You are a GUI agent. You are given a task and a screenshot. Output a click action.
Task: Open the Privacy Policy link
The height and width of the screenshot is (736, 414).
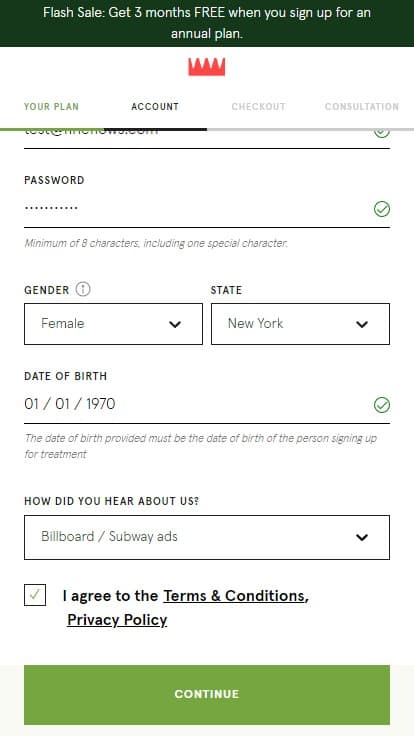pyautogui.click(x=117, y=620)
